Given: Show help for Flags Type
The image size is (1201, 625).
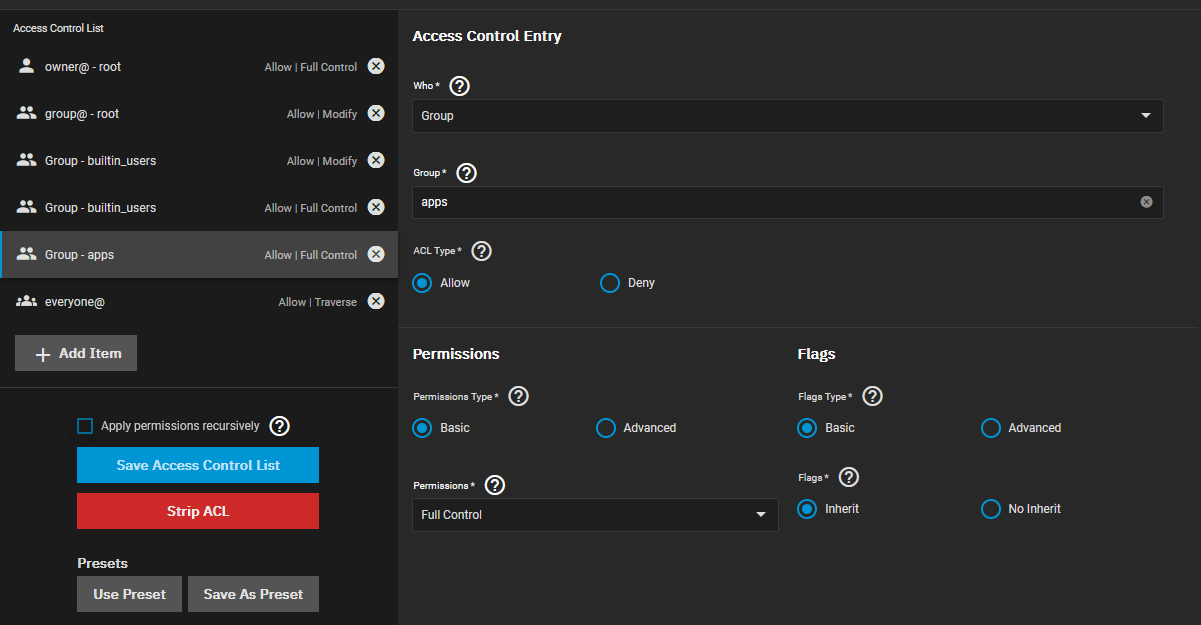Looking at the screenshot, I should 872,396.
